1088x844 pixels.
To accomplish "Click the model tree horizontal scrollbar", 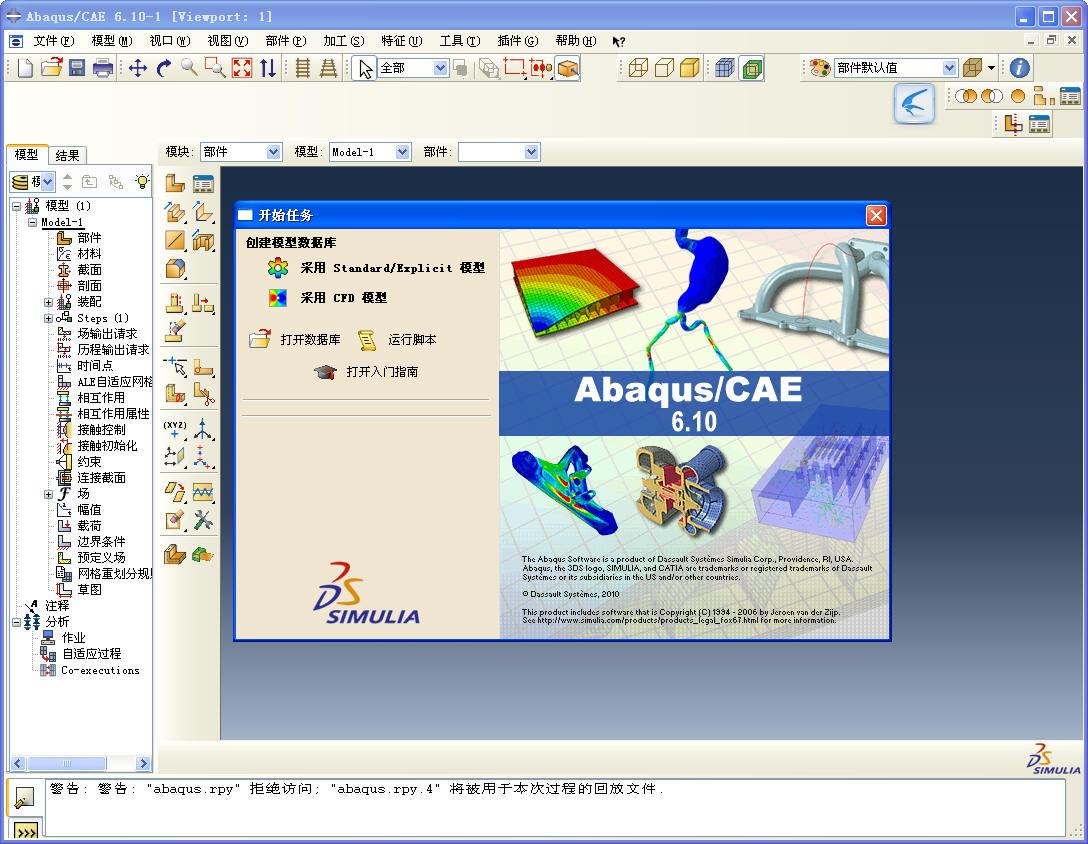I will [x=67, y=763].
